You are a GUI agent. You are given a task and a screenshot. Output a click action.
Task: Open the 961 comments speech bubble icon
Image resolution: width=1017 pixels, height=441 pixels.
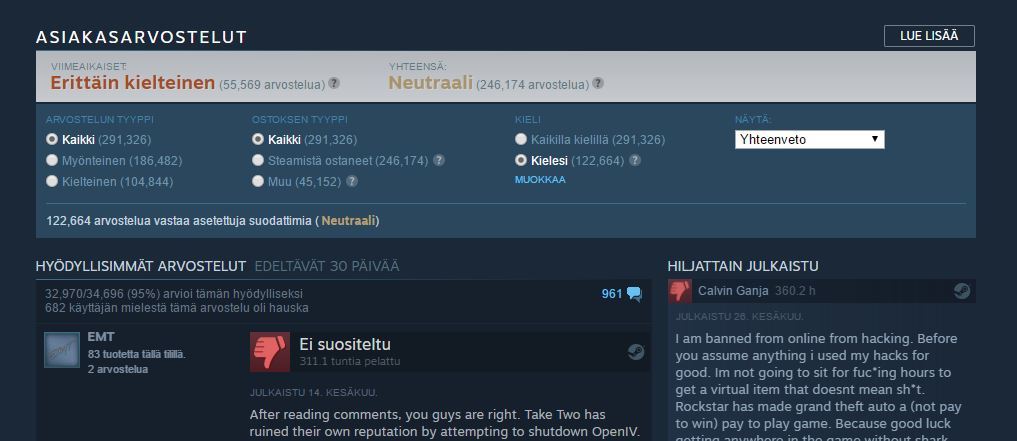tap(634, 294)
